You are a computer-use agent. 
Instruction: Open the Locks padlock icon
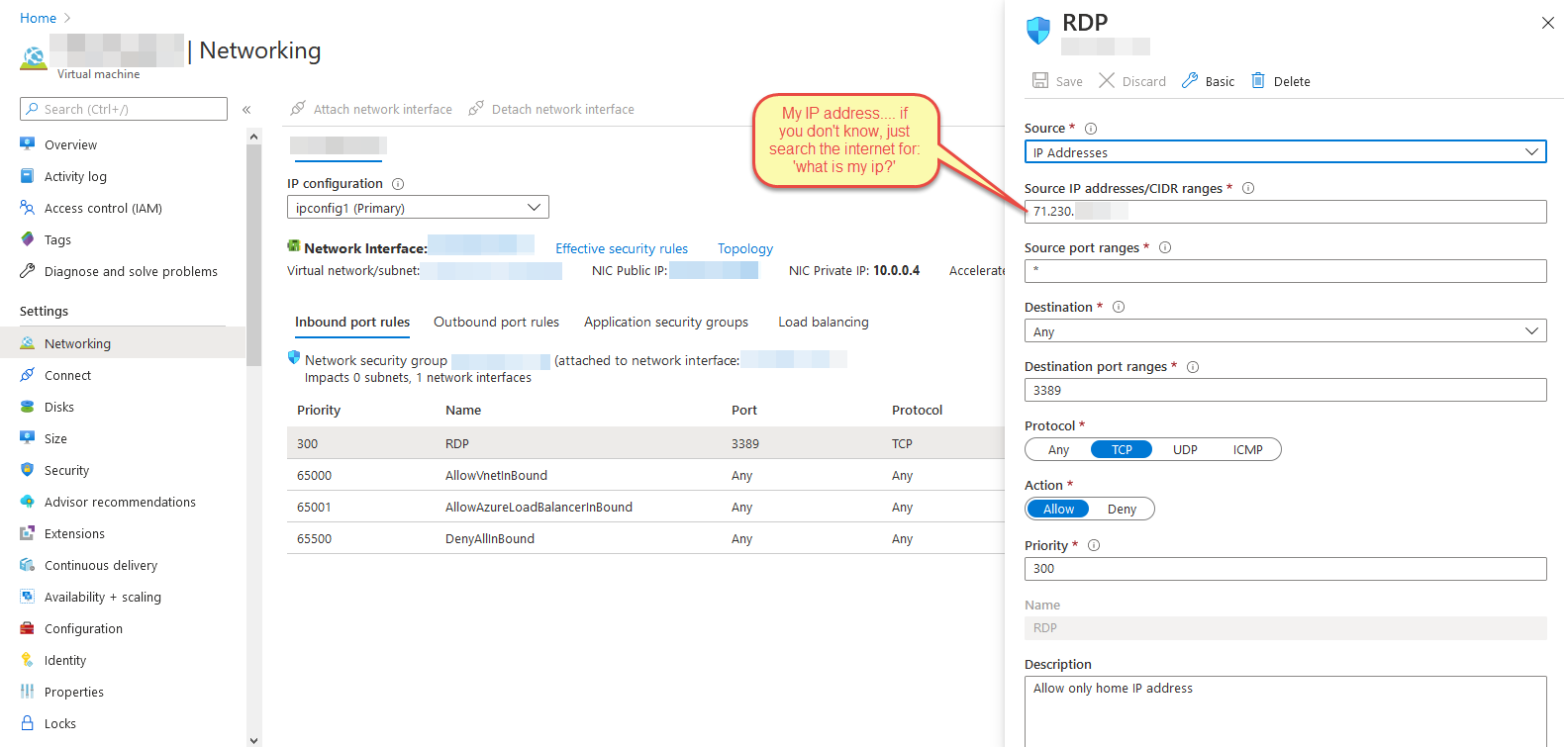pyautogui.click(x=28, y=723)
